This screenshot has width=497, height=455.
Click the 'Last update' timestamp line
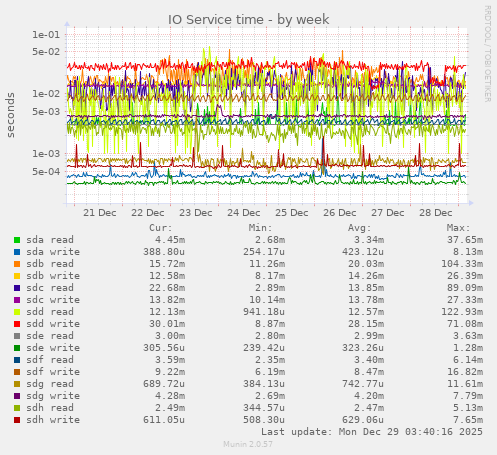[x=372, y=432]
